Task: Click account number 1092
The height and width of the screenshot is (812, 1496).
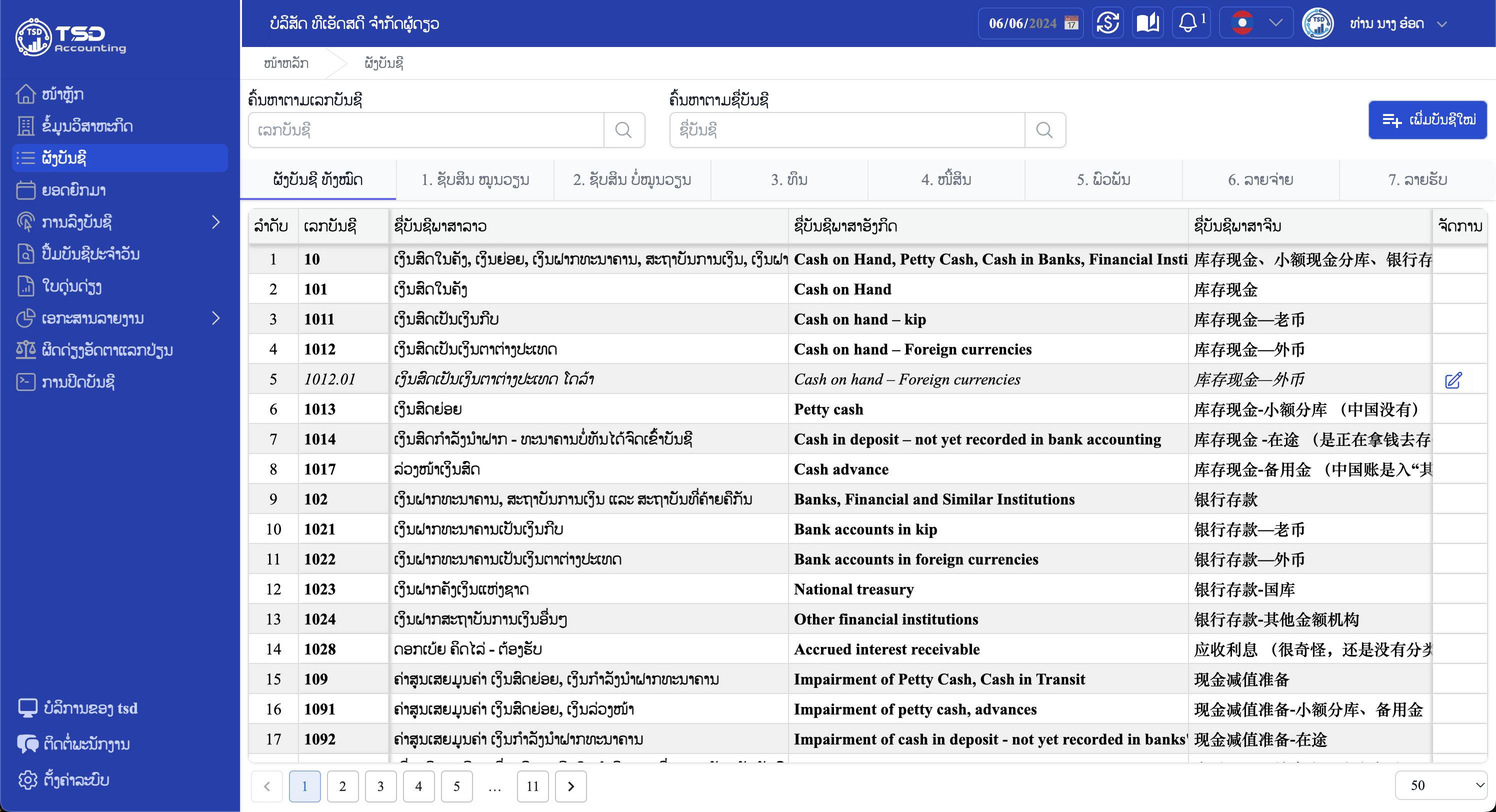Action: [x=319, y=739]
